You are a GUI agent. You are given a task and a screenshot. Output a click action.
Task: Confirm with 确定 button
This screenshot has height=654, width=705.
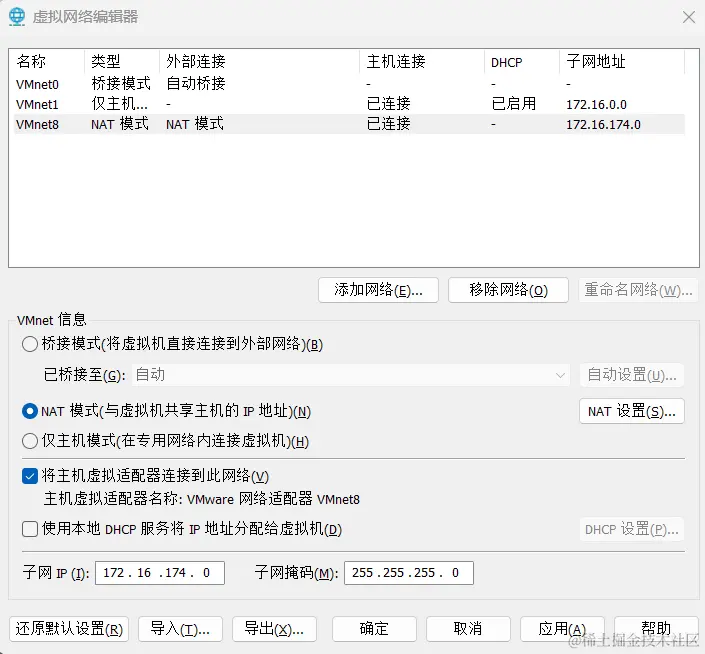coord(374,629)
